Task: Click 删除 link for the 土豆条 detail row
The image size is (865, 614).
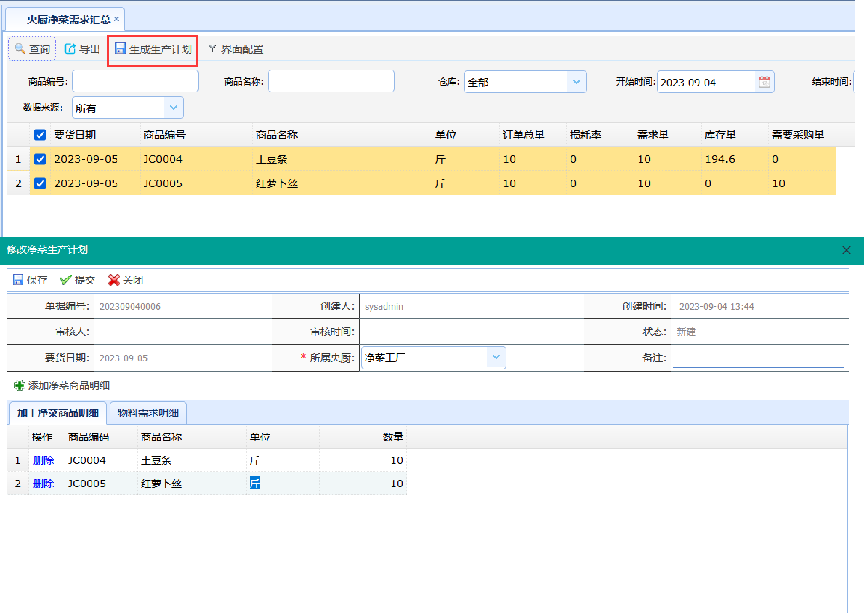Action: click(44, 460)
